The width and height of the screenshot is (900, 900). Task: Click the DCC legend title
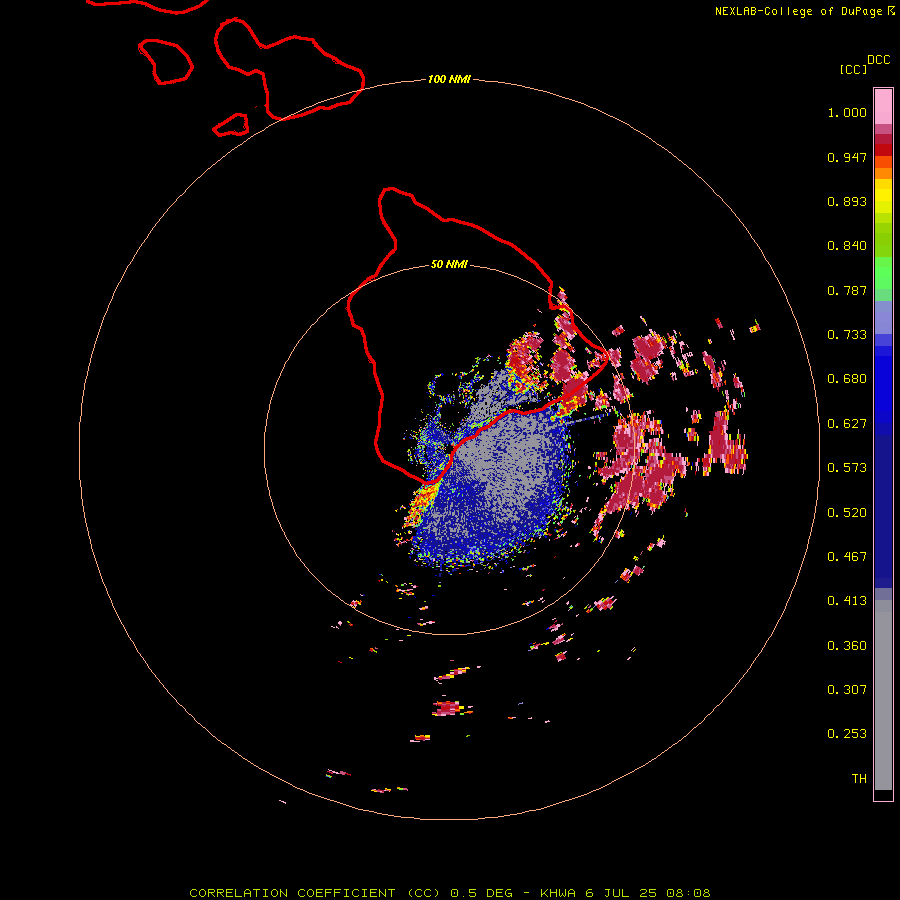coord(879,60)
